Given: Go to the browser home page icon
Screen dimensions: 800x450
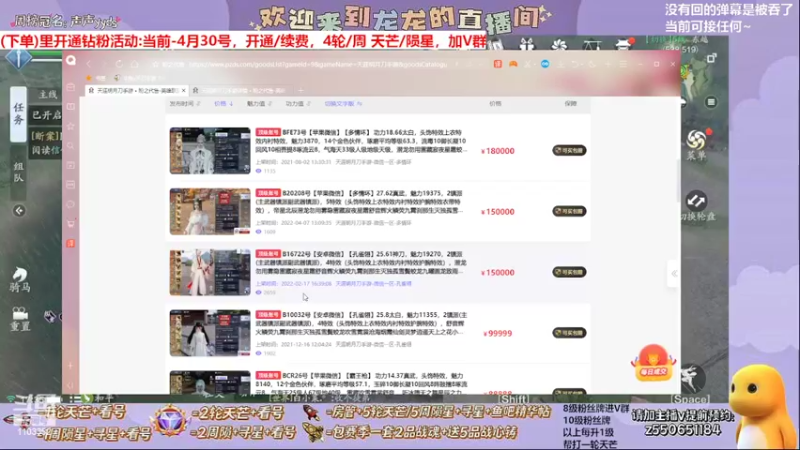Looking at the screenshot, I should [x=135, y=64].
